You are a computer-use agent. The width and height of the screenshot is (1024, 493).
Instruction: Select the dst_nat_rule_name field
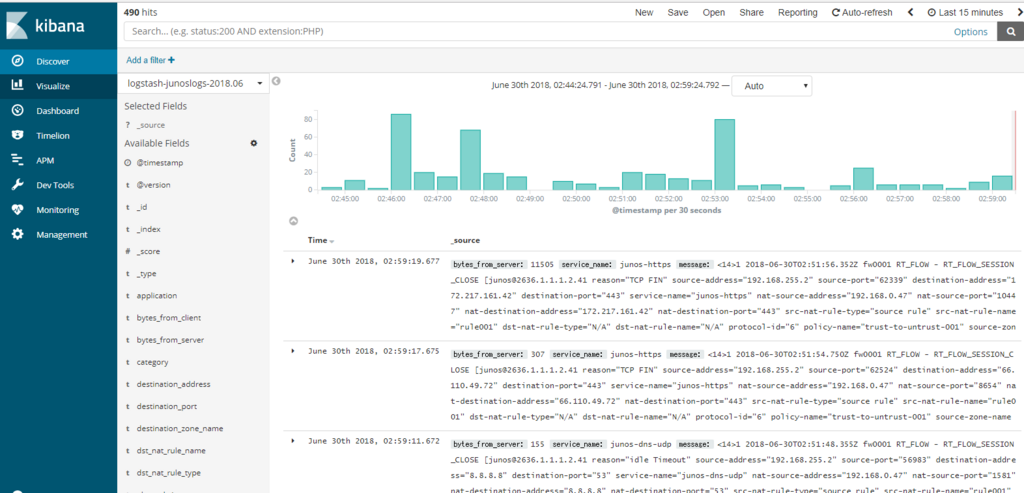[170, 451]
